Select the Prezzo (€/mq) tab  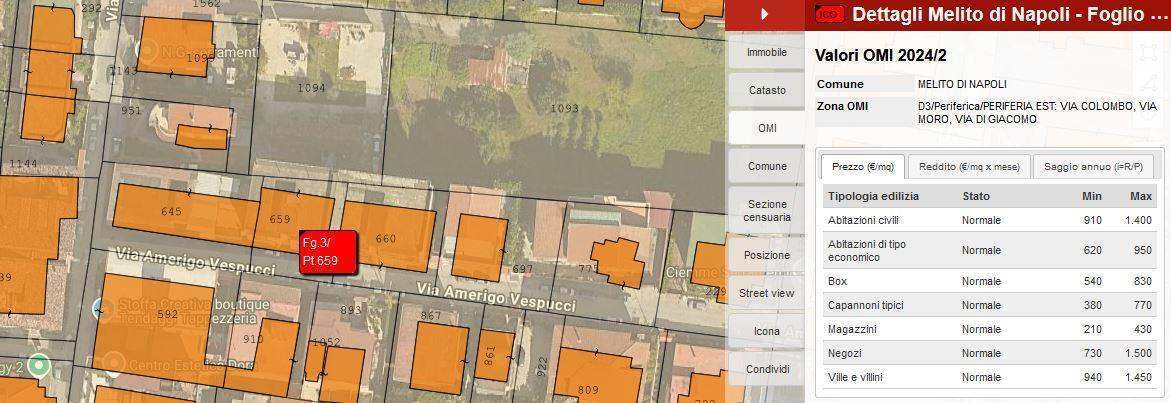point(862,167)
